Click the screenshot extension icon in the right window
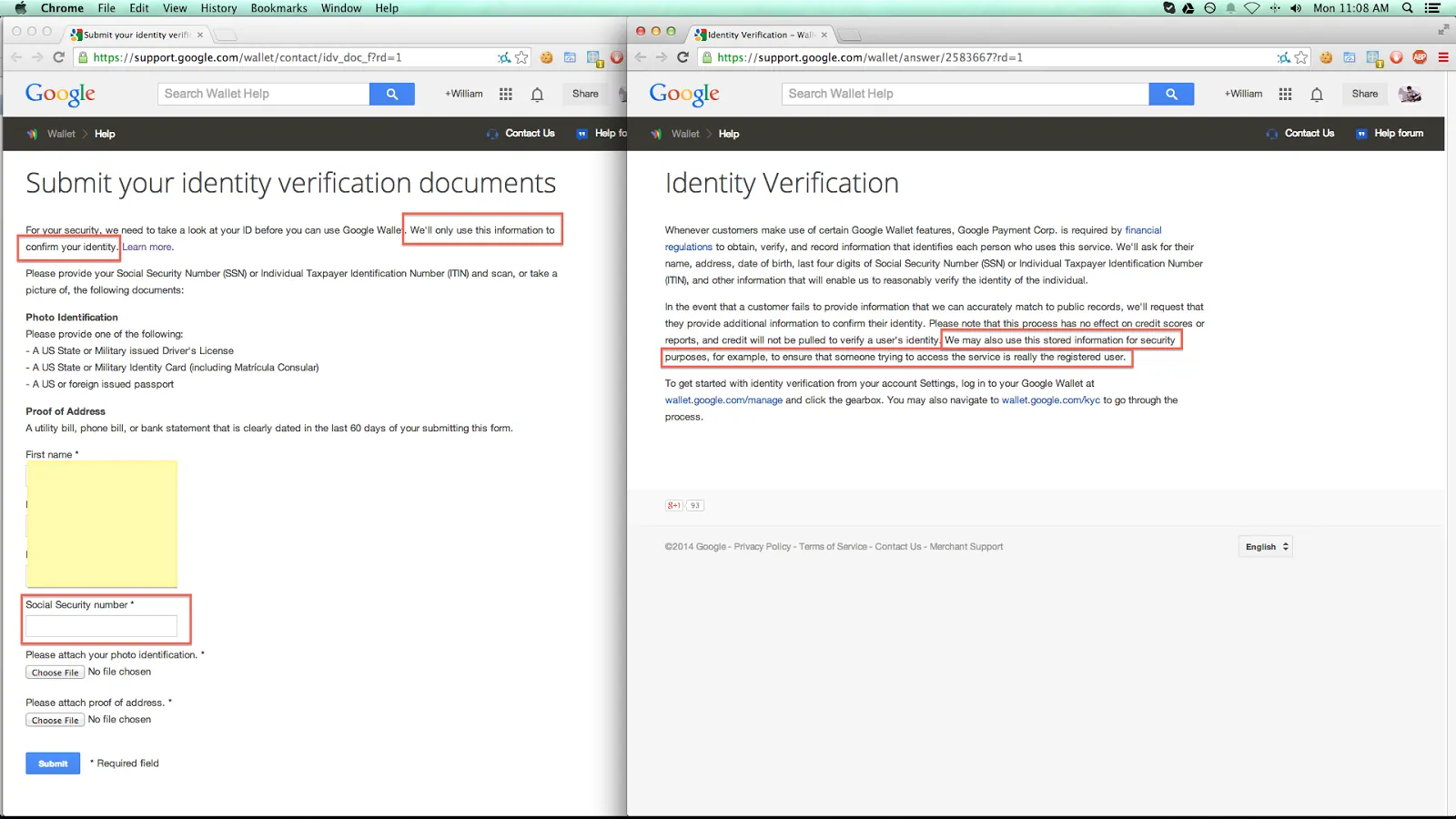 point(1374,59)
